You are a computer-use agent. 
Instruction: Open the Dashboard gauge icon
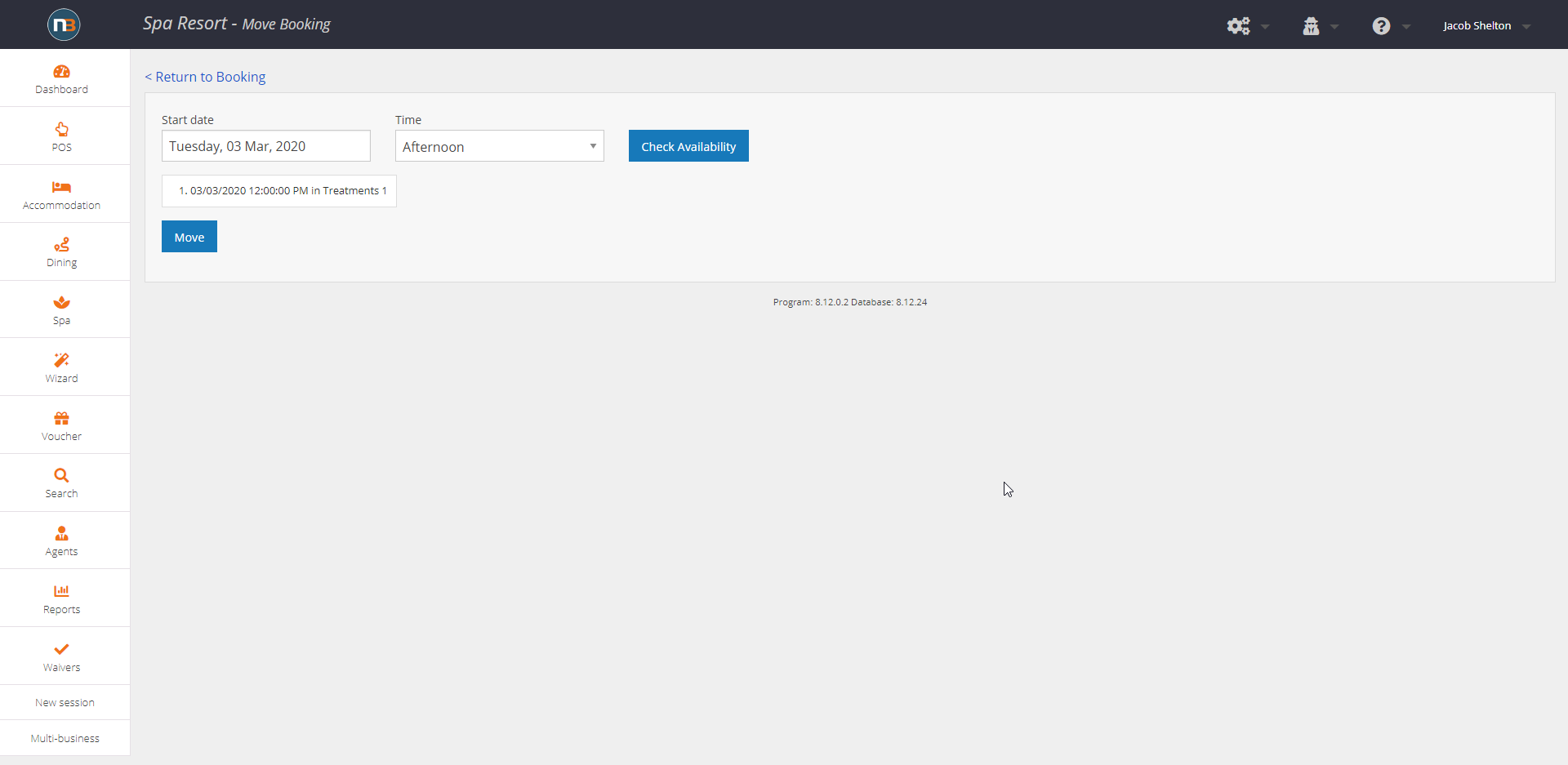[x=61, y=72]
